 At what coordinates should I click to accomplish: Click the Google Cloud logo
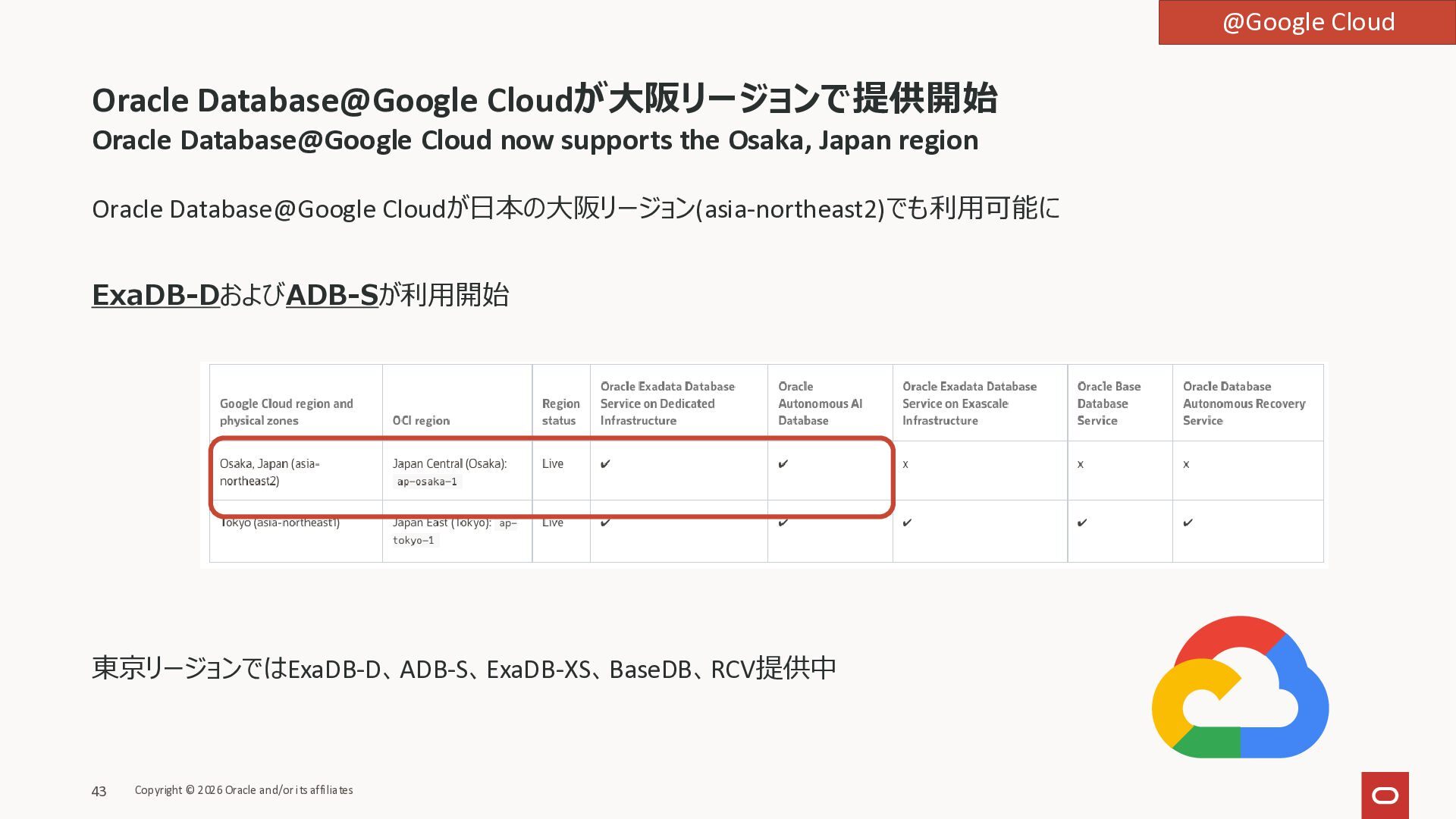[1240, 687]
